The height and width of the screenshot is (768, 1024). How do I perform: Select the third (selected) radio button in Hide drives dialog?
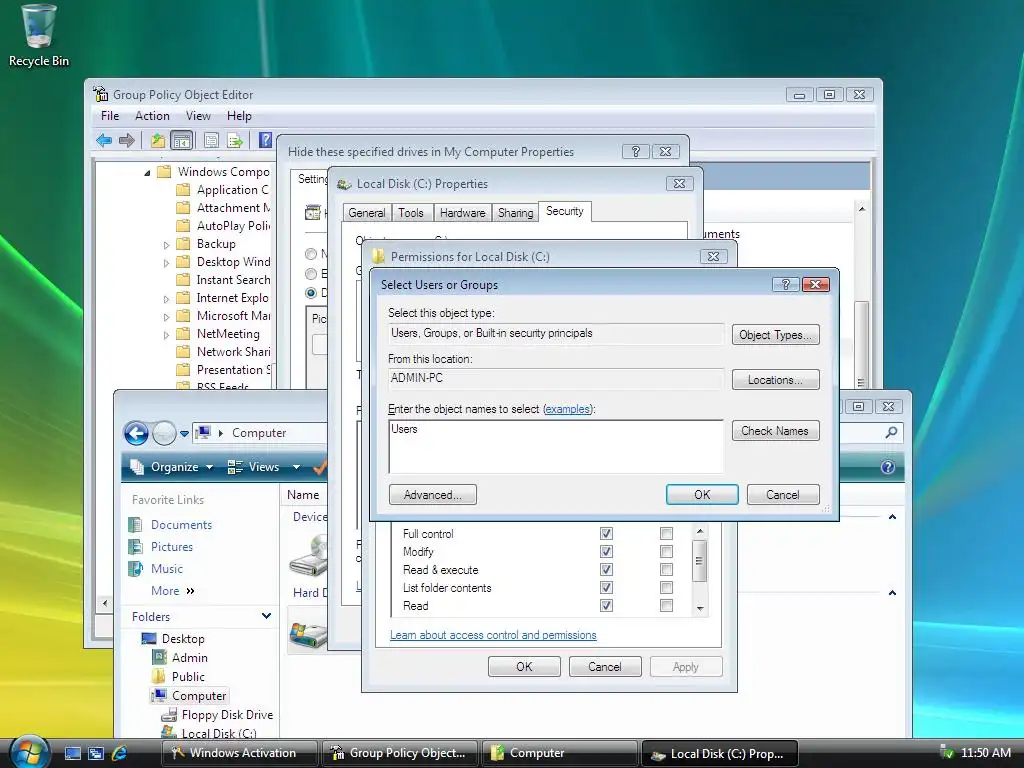[311, 293]
